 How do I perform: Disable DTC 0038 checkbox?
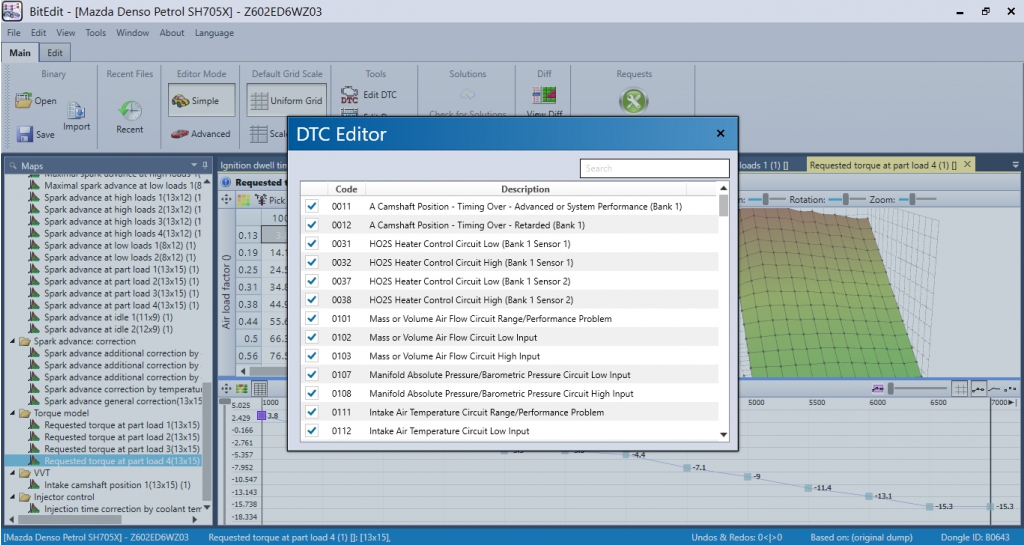pos(312,300)
